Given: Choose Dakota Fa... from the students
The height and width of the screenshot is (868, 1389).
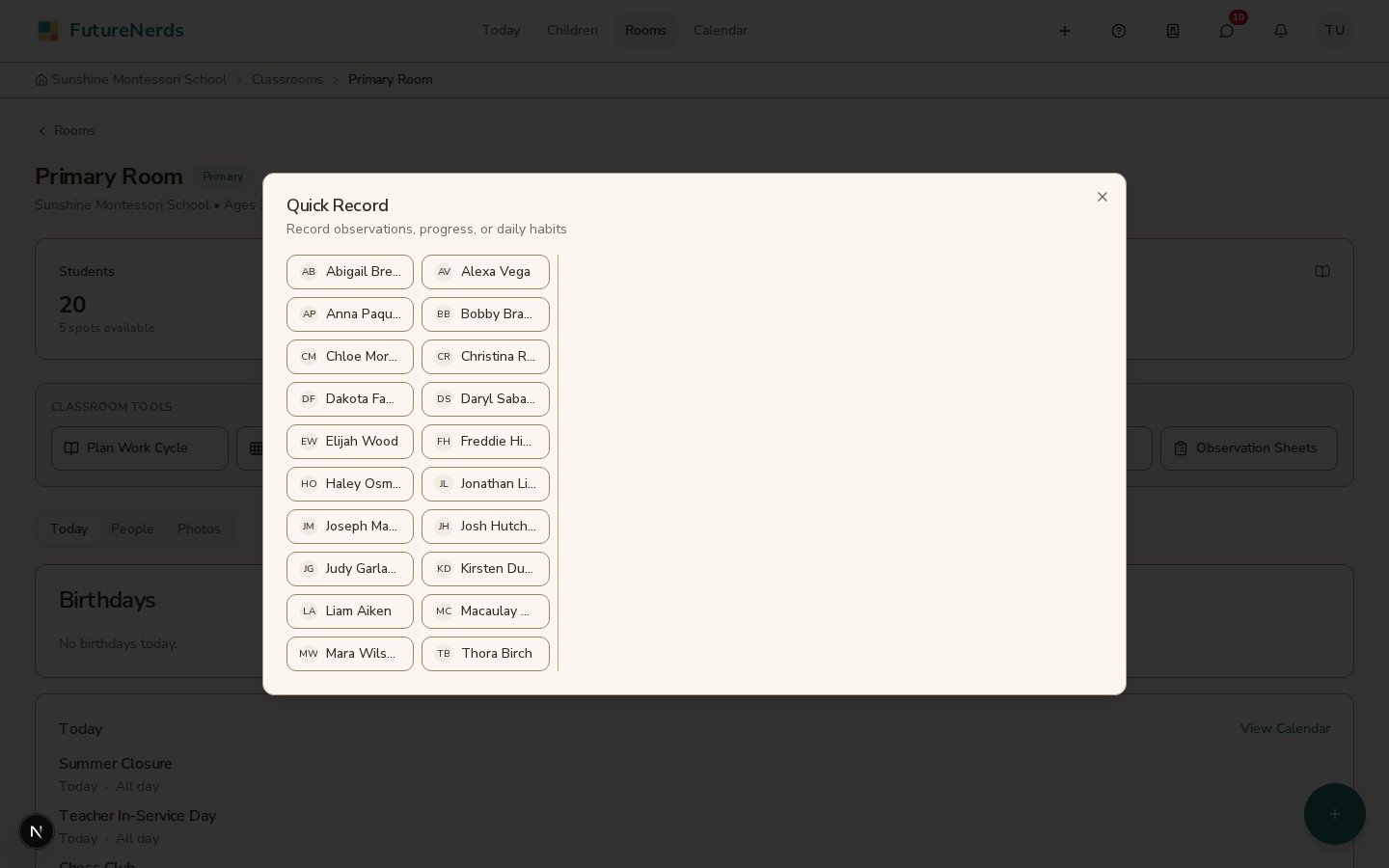Looking at the screenshot, I should (x=350, y=399).
